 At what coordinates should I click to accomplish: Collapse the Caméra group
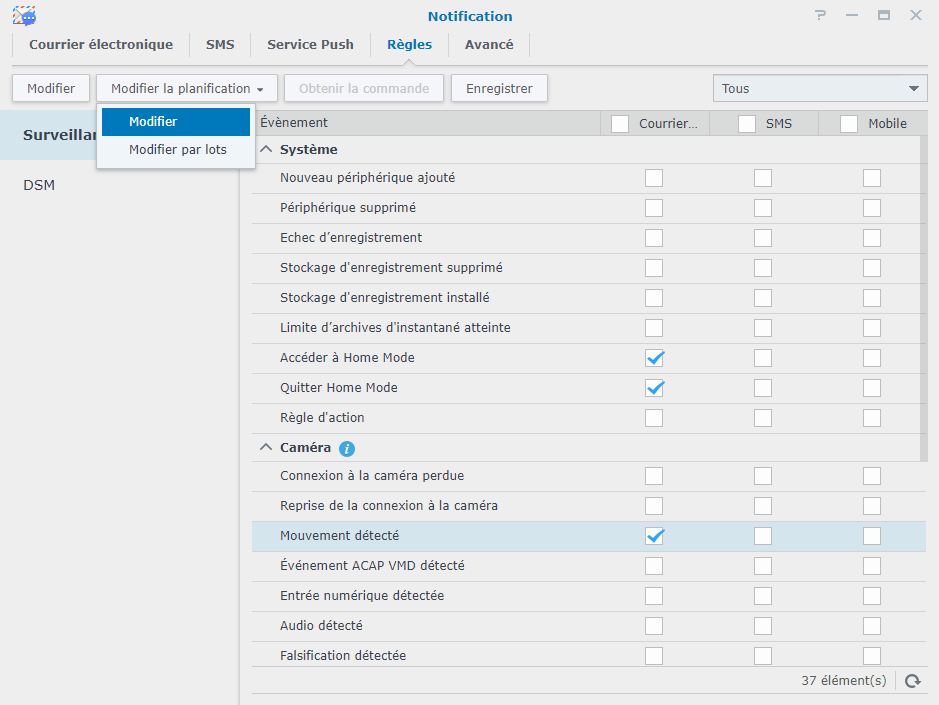[x=266, y=448]
